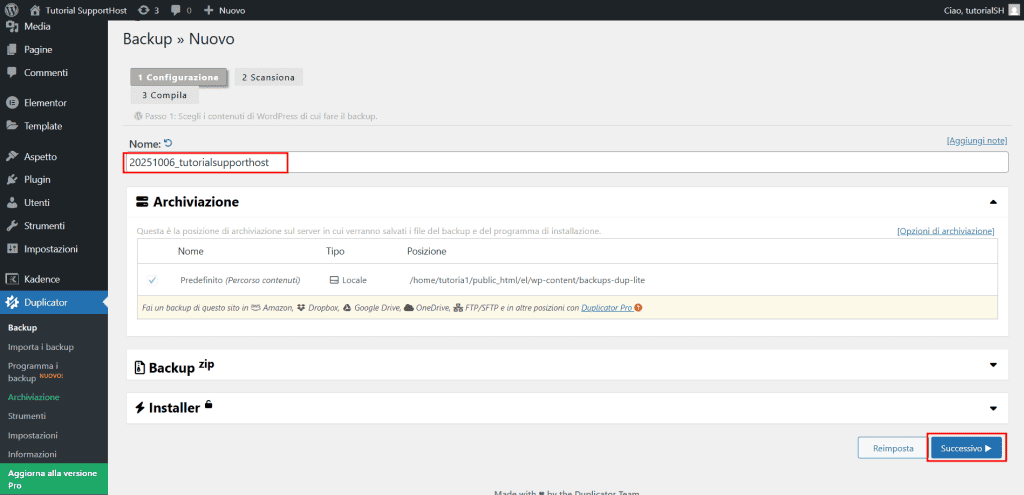Toggle the Predefinito storage checkbox
1024x495 pixels.
152,280
